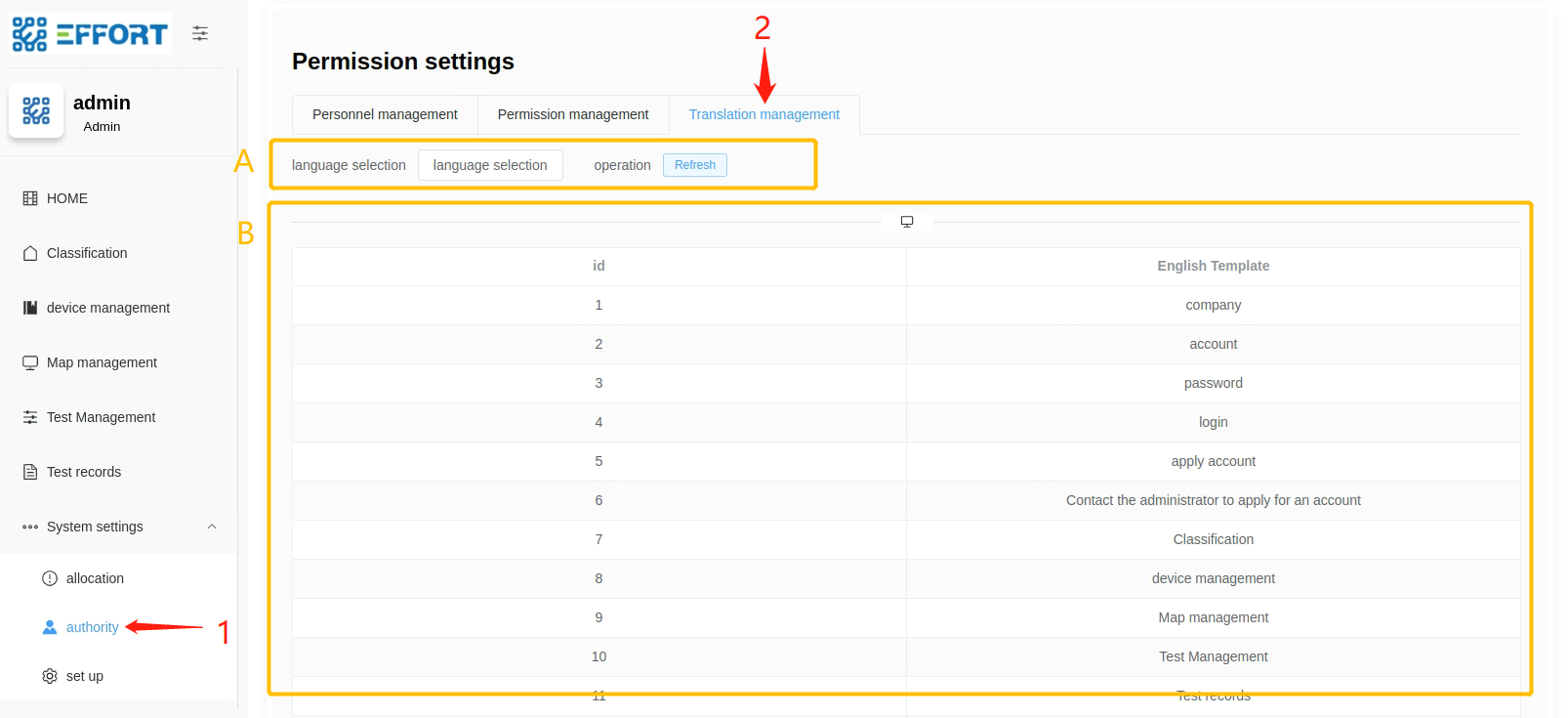Click the admin avatar image
Screen dimensions: 1568x718
tap(36, 111)
